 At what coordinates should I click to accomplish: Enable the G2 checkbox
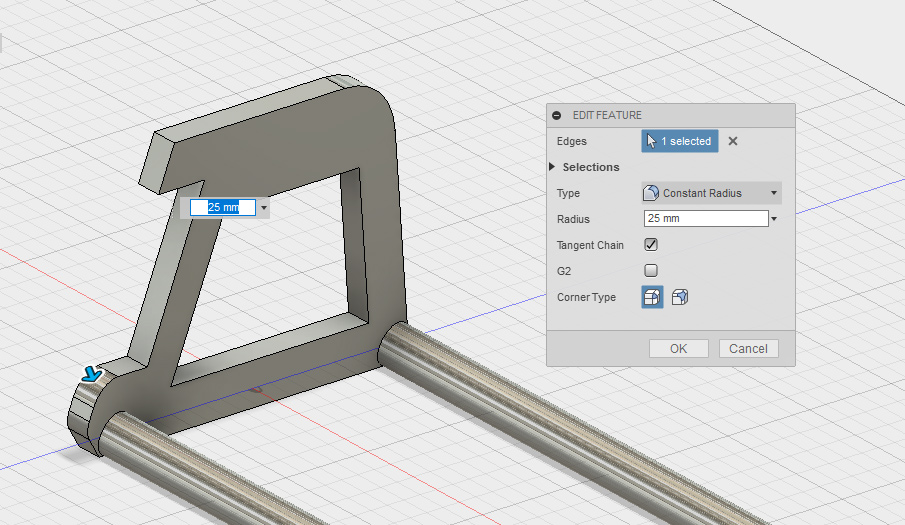point(651,270)
